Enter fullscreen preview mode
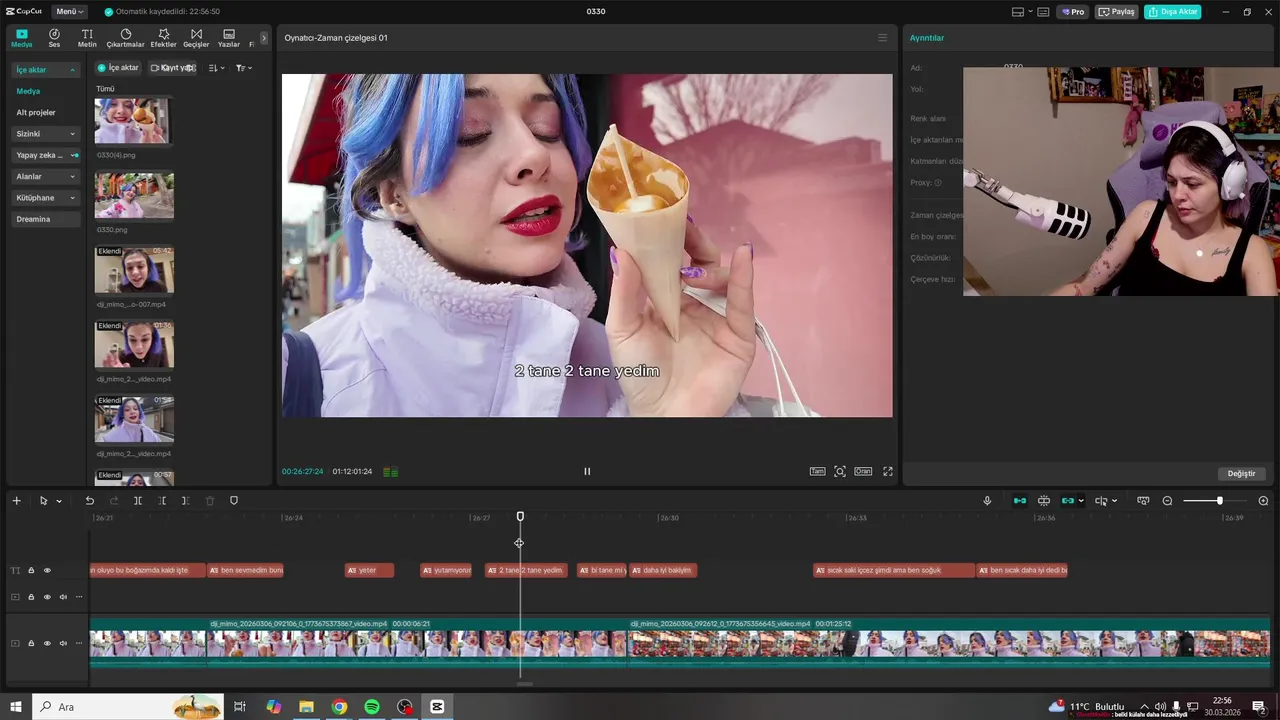The width and height of the screenshot is (1280, 720). [887, 471]
